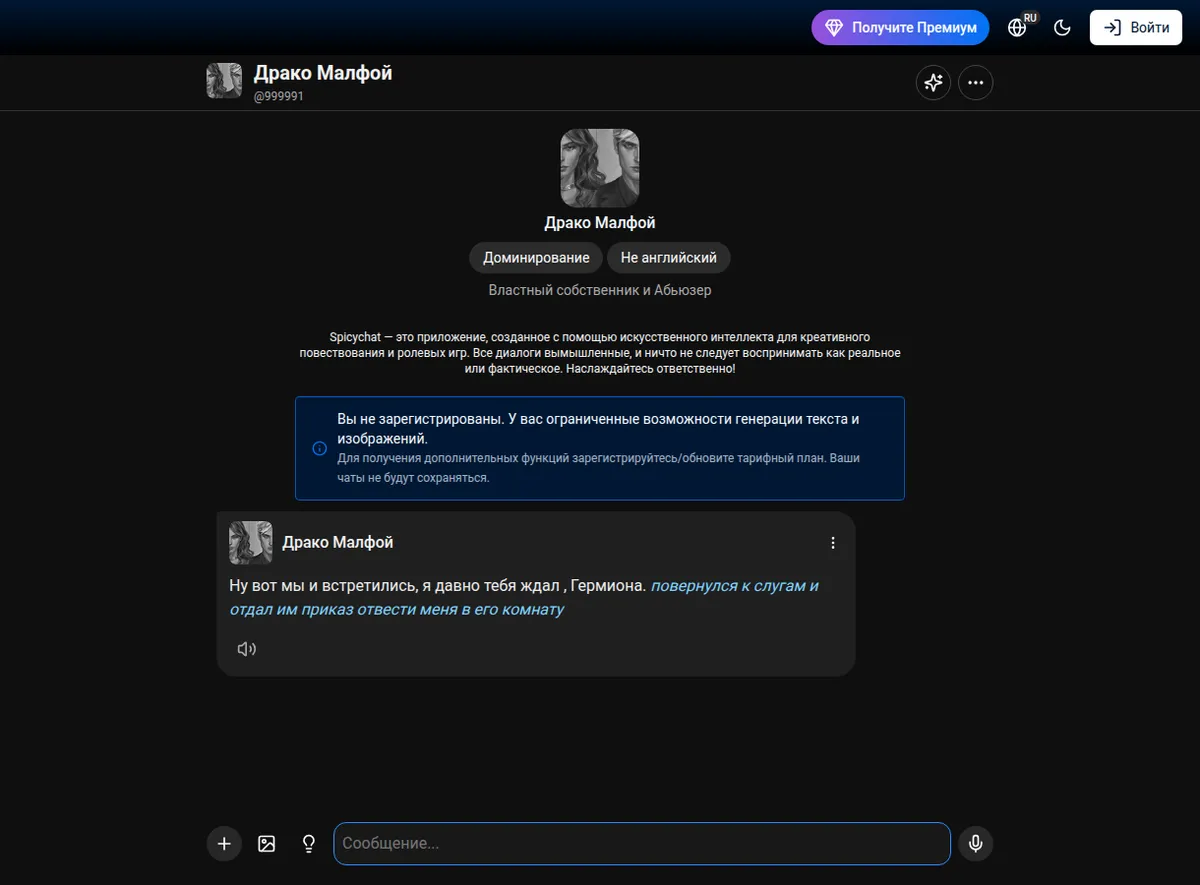
Task: Select the Доминирование tag
Action: pos(536,257)
